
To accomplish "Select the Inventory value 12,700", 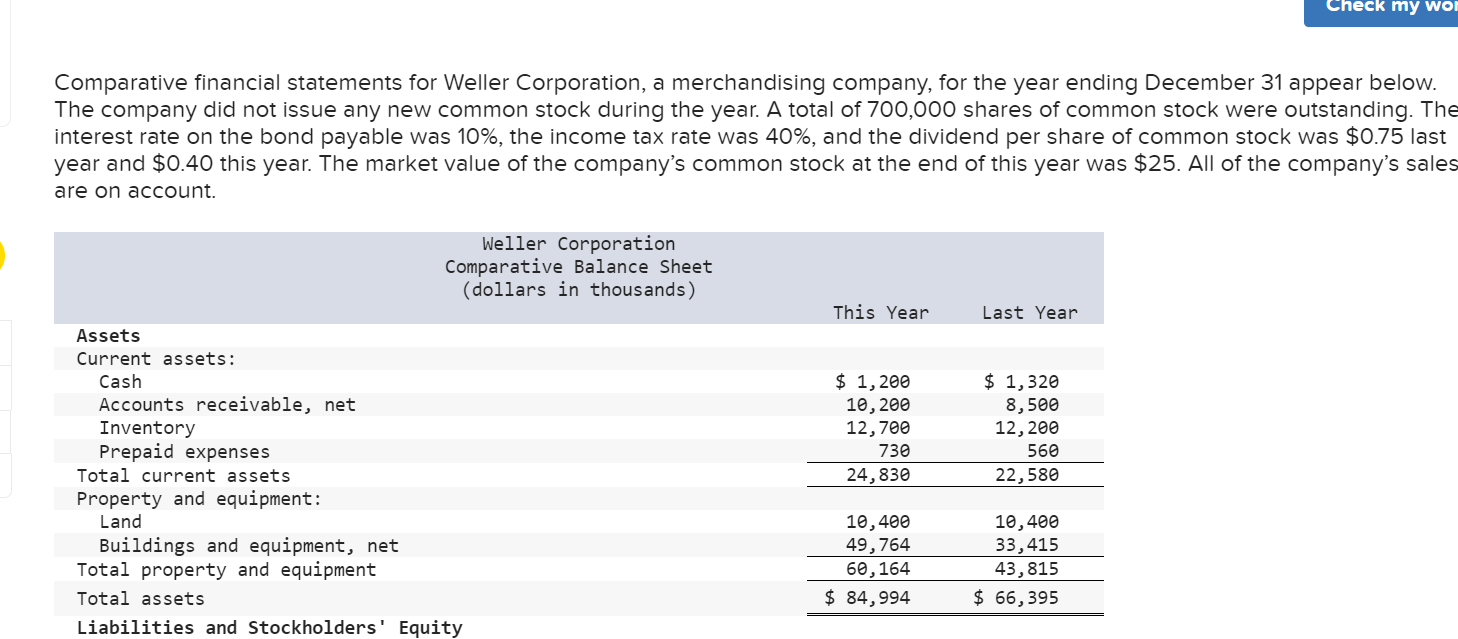I will point(880,427).
